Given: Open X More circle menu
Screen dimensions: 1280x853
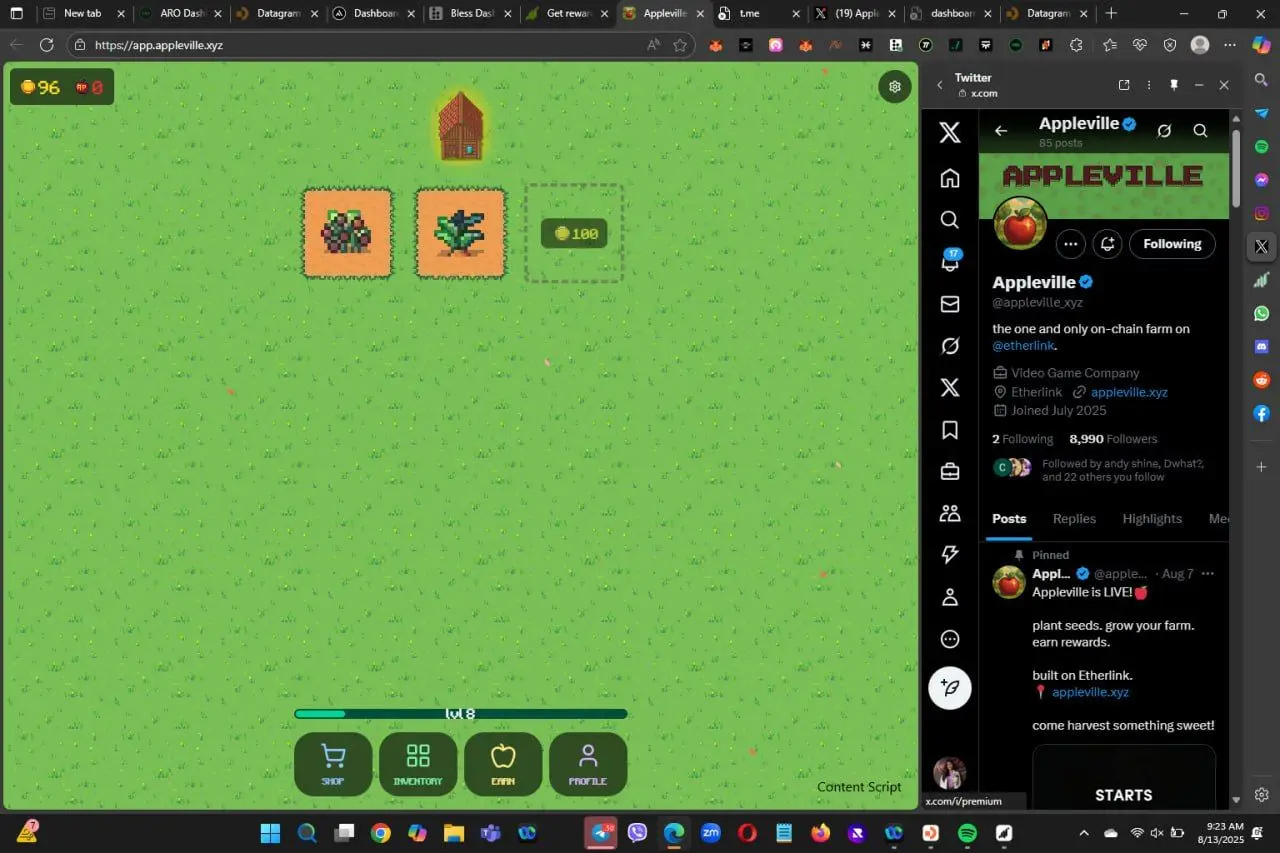Looking at the screenshot, I should pos(950,639).
